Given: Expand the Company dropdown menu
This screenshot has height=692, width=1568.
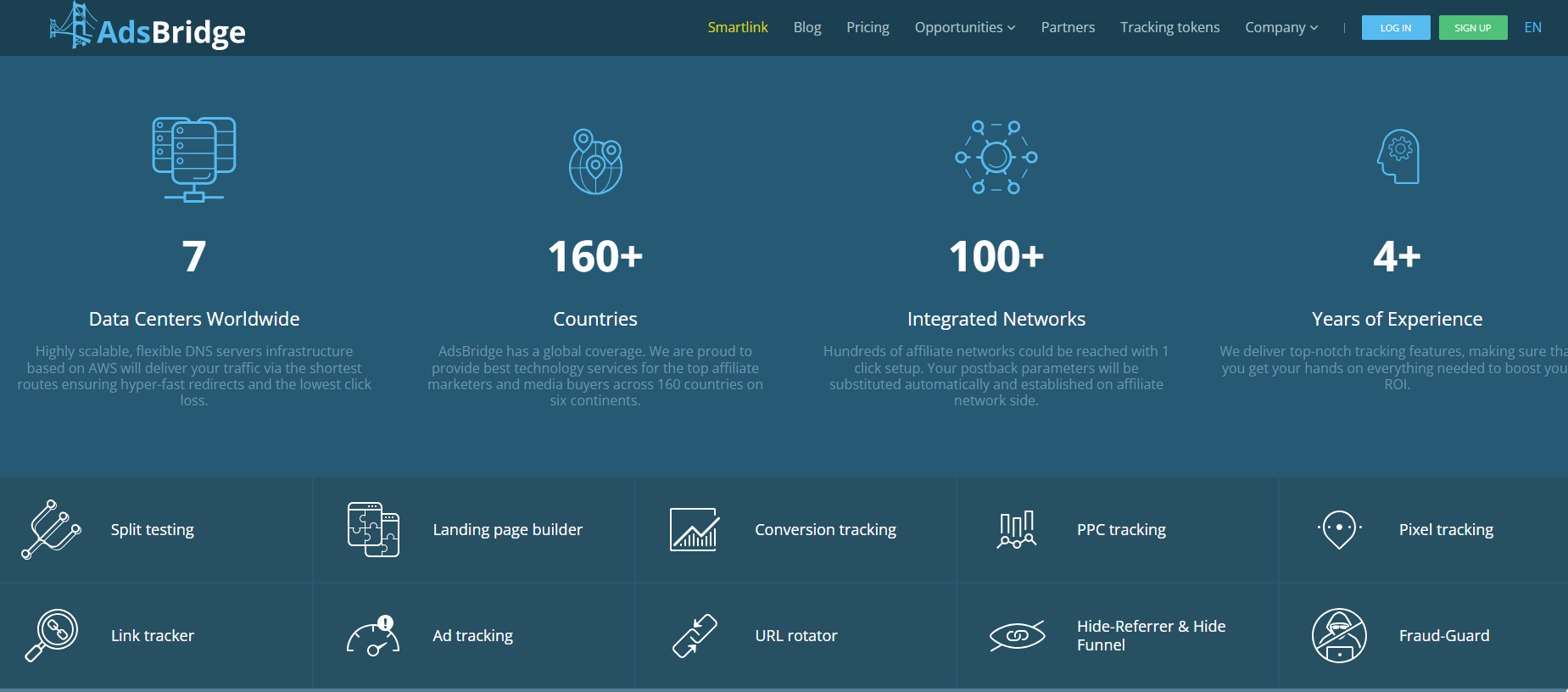Looking at the screenshot, I should (x=1281, y=27).
